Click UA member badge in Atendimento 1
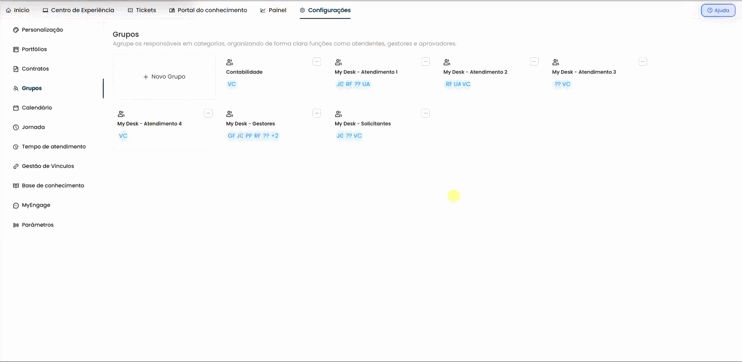742x362 pixels. click(366, 84)
